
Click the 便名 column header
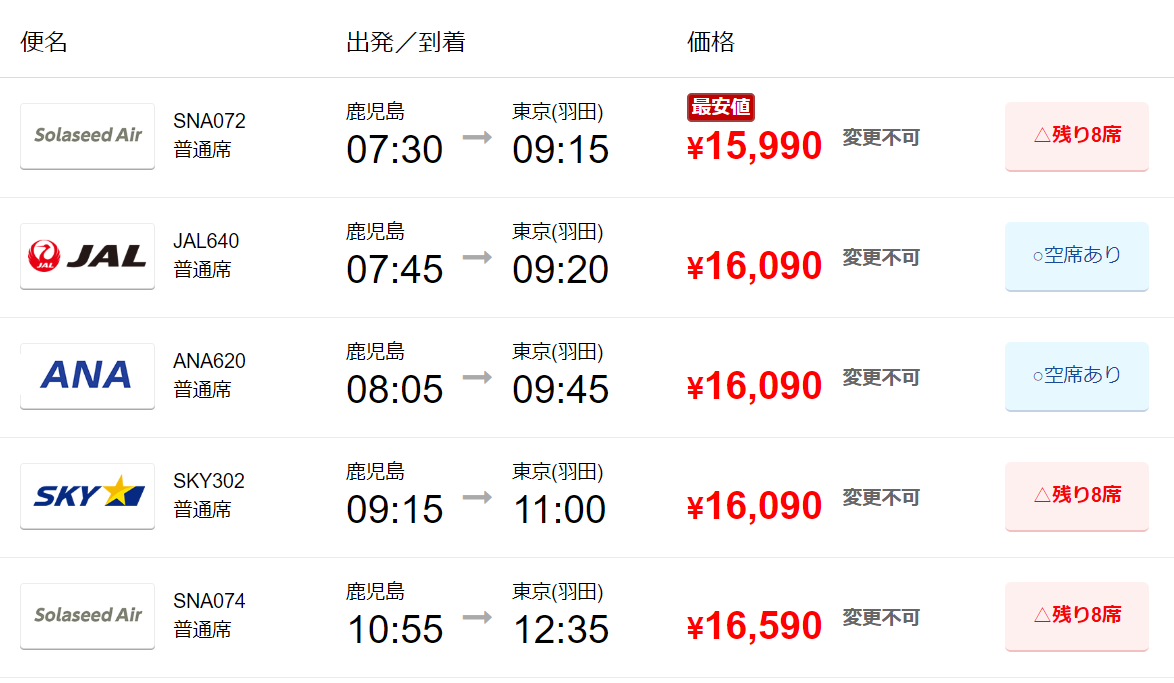[x=44, y=42]
